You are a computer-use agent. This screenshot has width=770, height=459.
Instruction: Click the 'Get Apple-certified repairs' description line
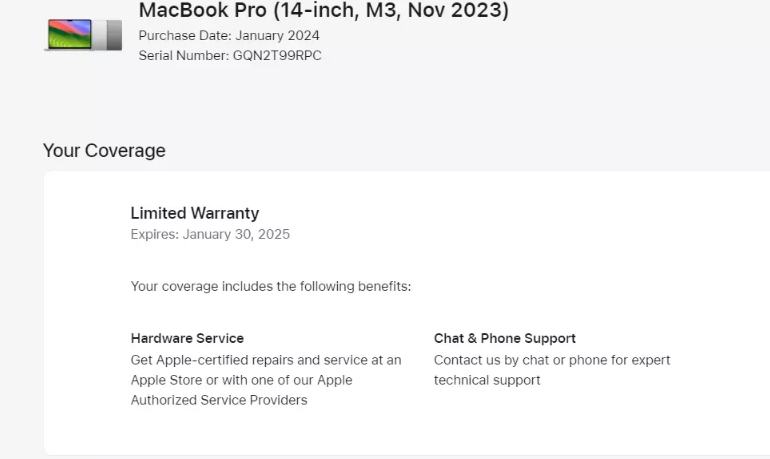pos(266,360)
